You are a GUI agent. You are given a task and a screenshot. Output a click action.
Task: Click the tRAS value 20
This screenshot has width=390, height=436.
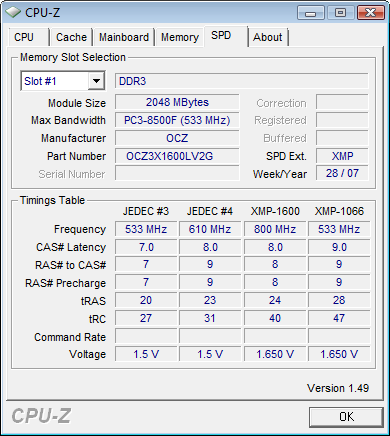(x=146, y=300)
